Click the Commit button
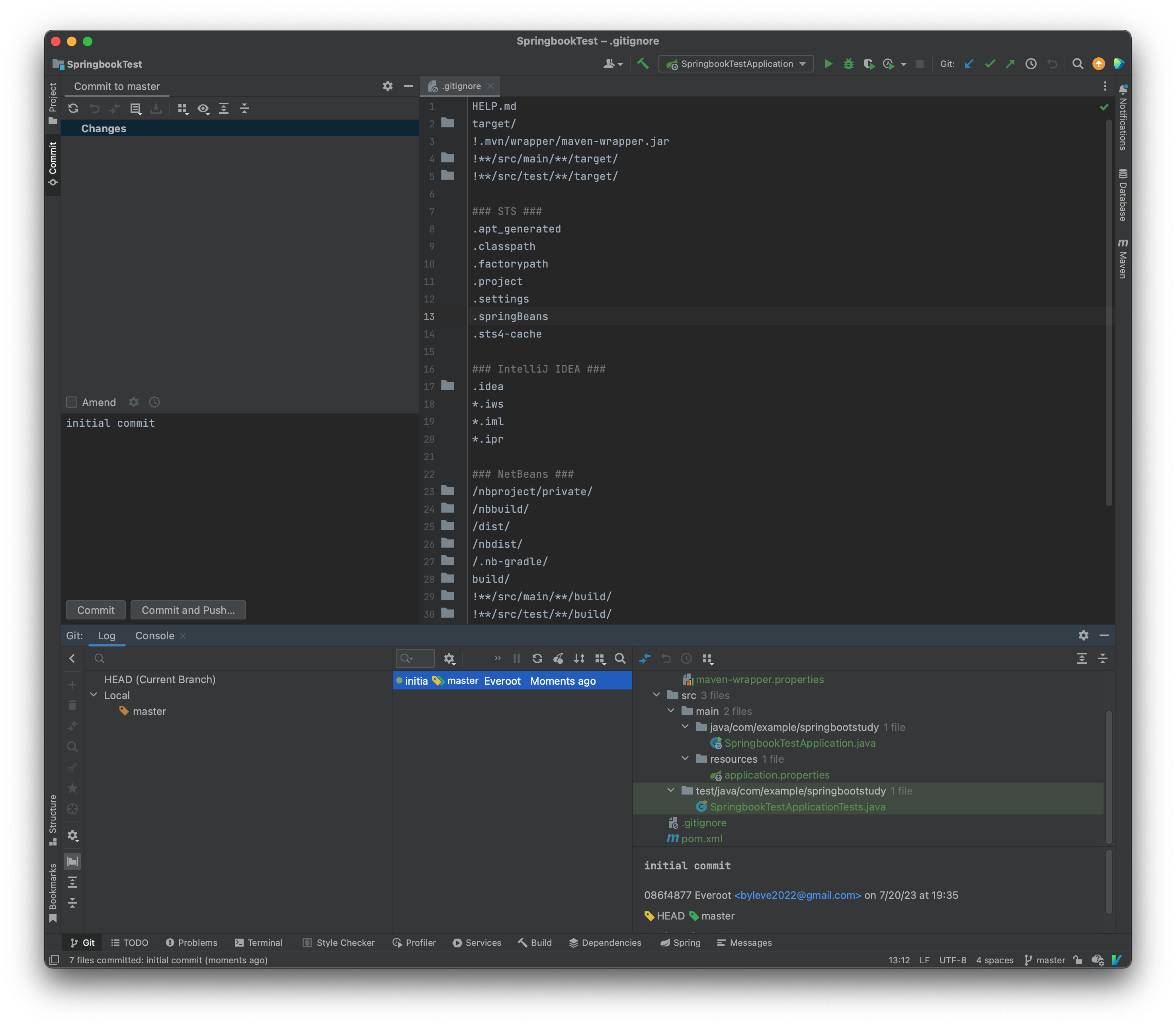Screen dimensions: 1176x1027 [x=96, y=610]
